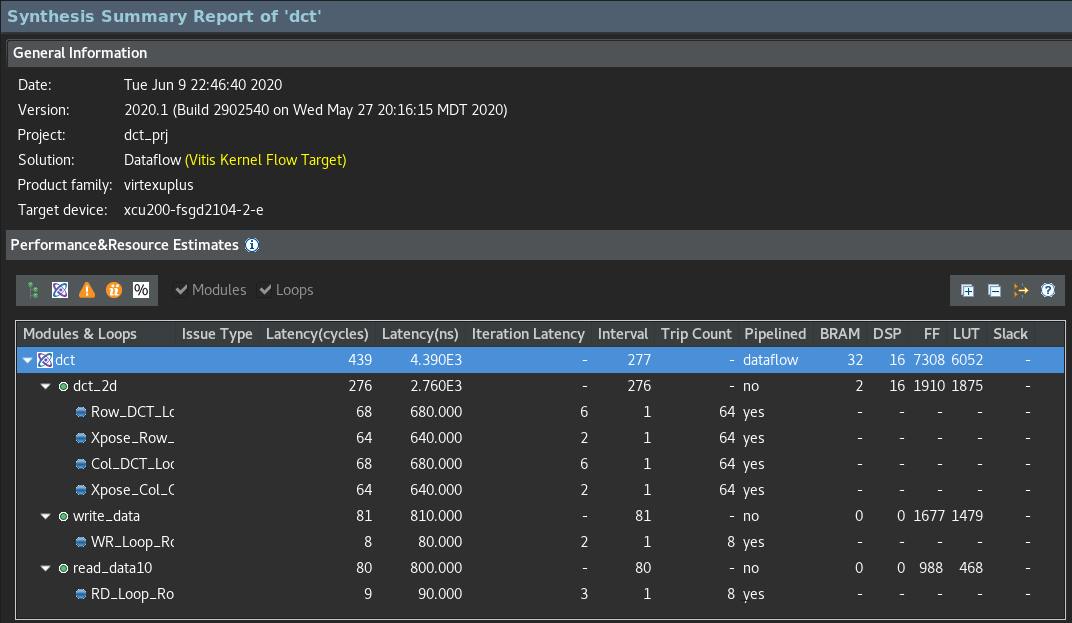Click the Pipelined column header
This screenshot has height=623, width=1072.
pyautogui.click(x=774, y=334)
